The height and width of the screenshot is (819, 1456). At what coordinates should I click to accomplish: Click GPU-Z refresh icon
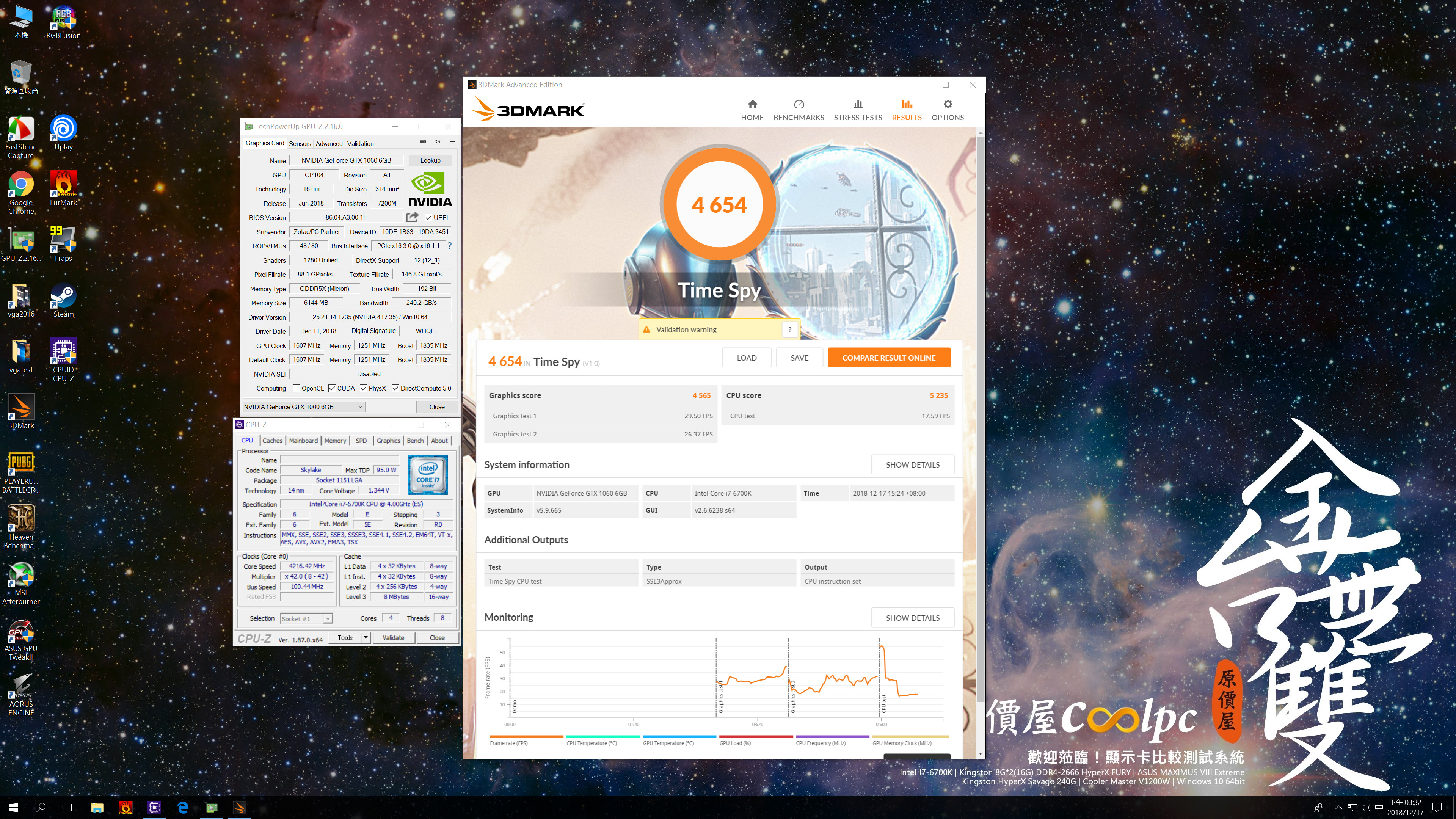[x=438, y=142]
